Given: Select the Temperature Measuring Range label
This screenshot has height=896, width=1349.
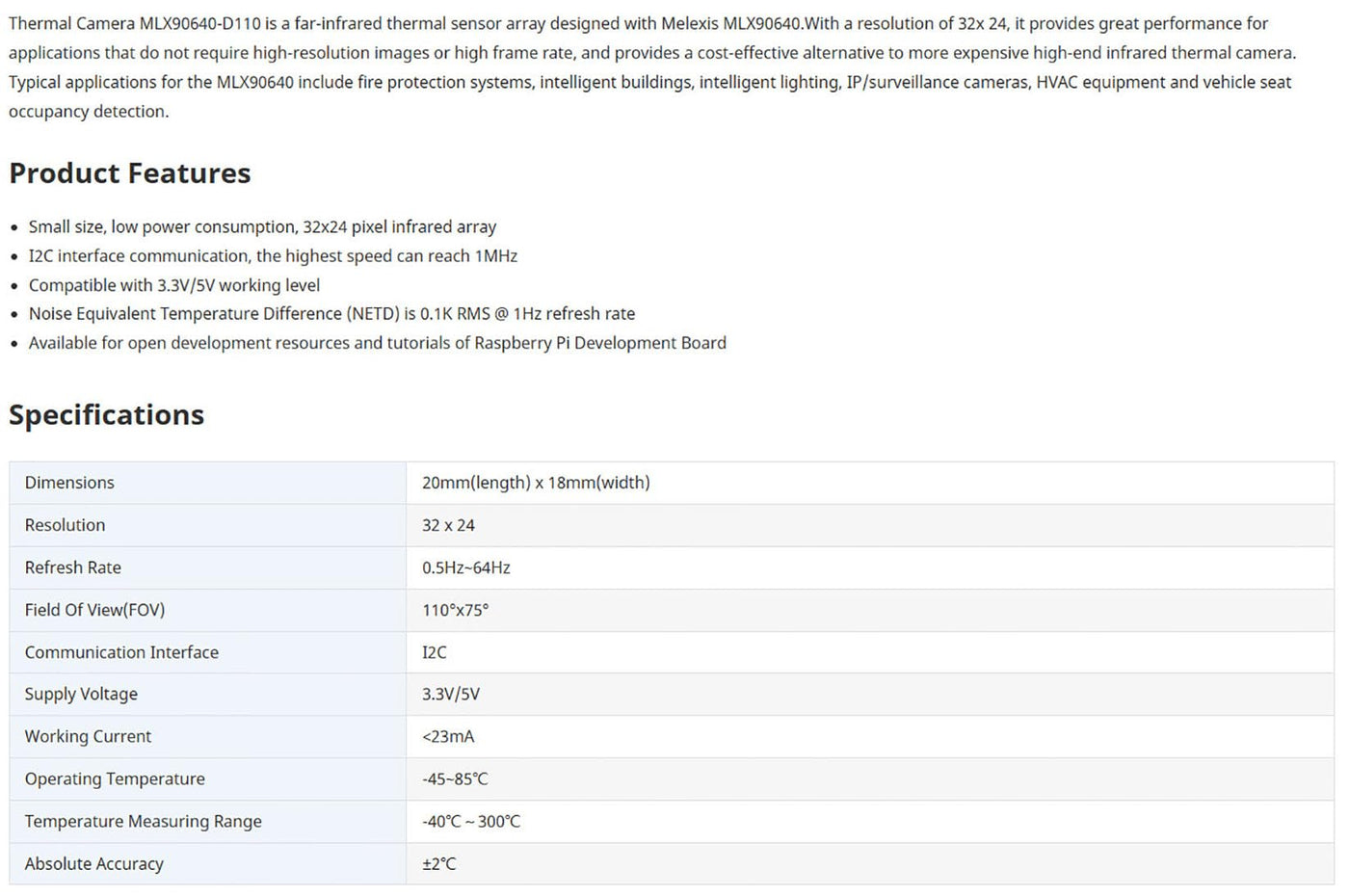Looking at the screenshot, I should click(143, 821).
